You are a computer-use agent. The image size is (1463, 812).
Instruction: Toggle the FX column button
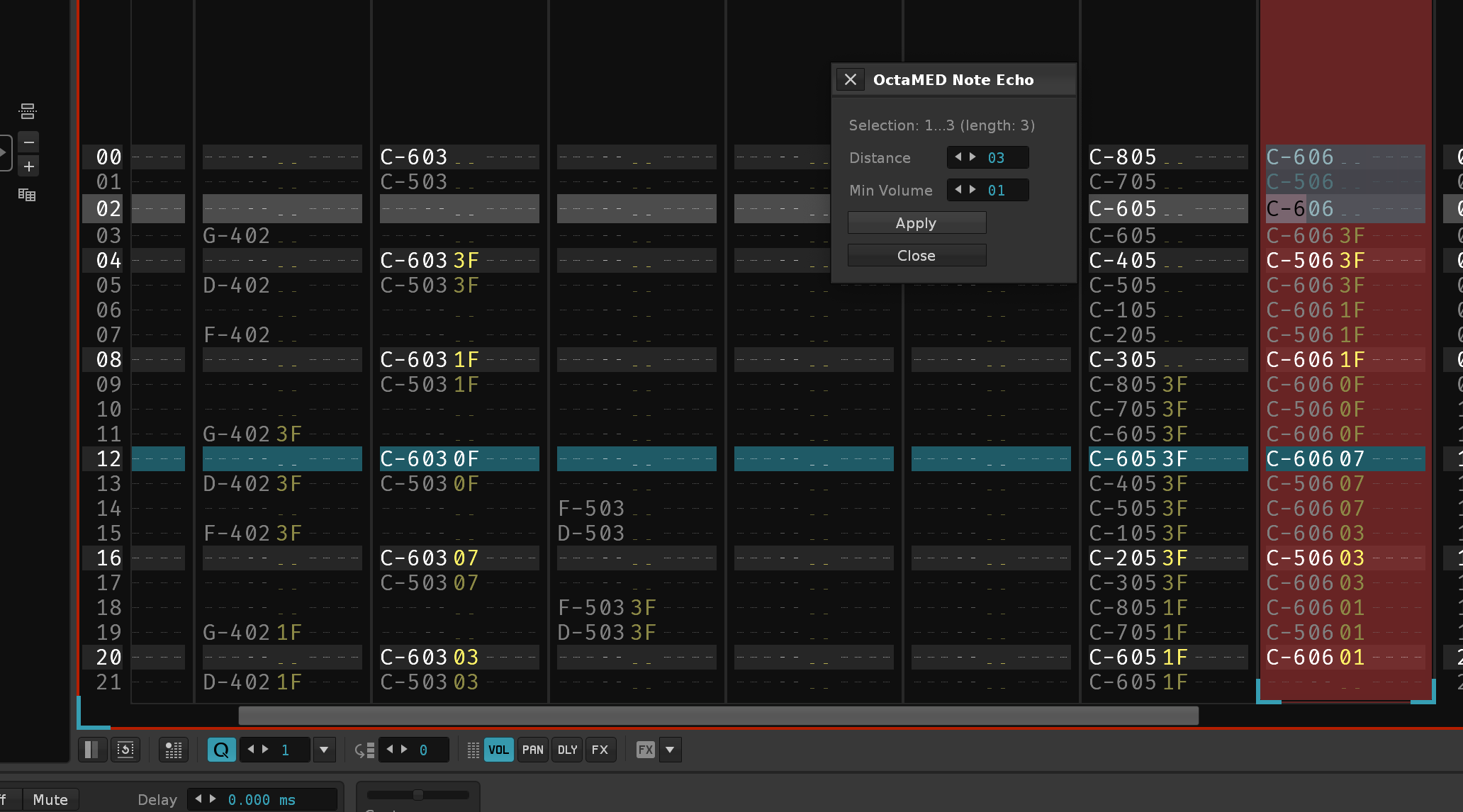click(x=600, y=750)
